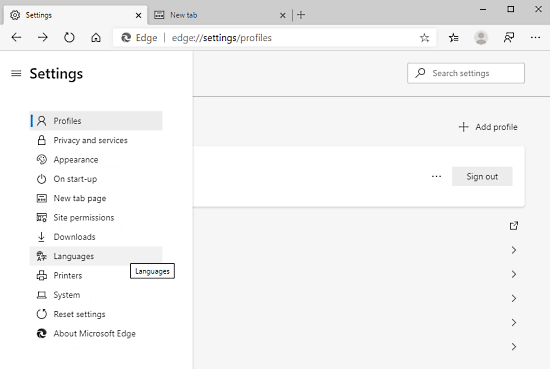Viewport: 550px width, 369px height.
Task: Click Add profile
Action: point(488,127)
